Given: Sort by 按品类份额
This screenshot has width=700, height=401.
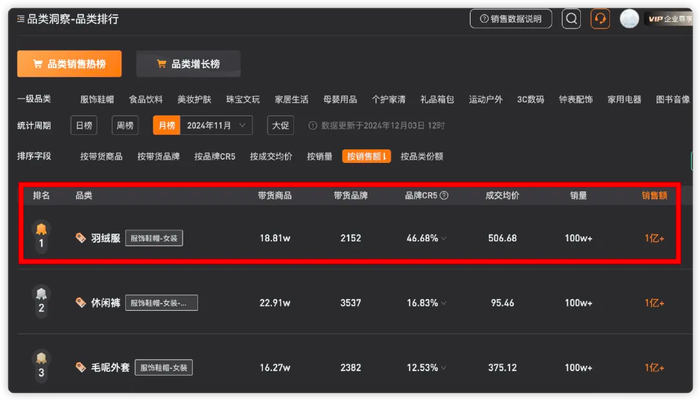Looking at the screenshot, I should (422, 156).
